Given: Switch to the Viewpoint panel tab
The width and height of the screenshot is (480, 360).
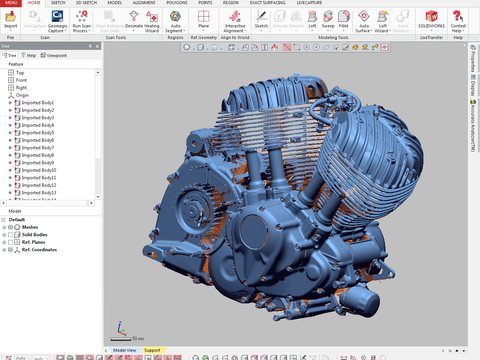Looking at the screenshot, I should click(54, 55).
